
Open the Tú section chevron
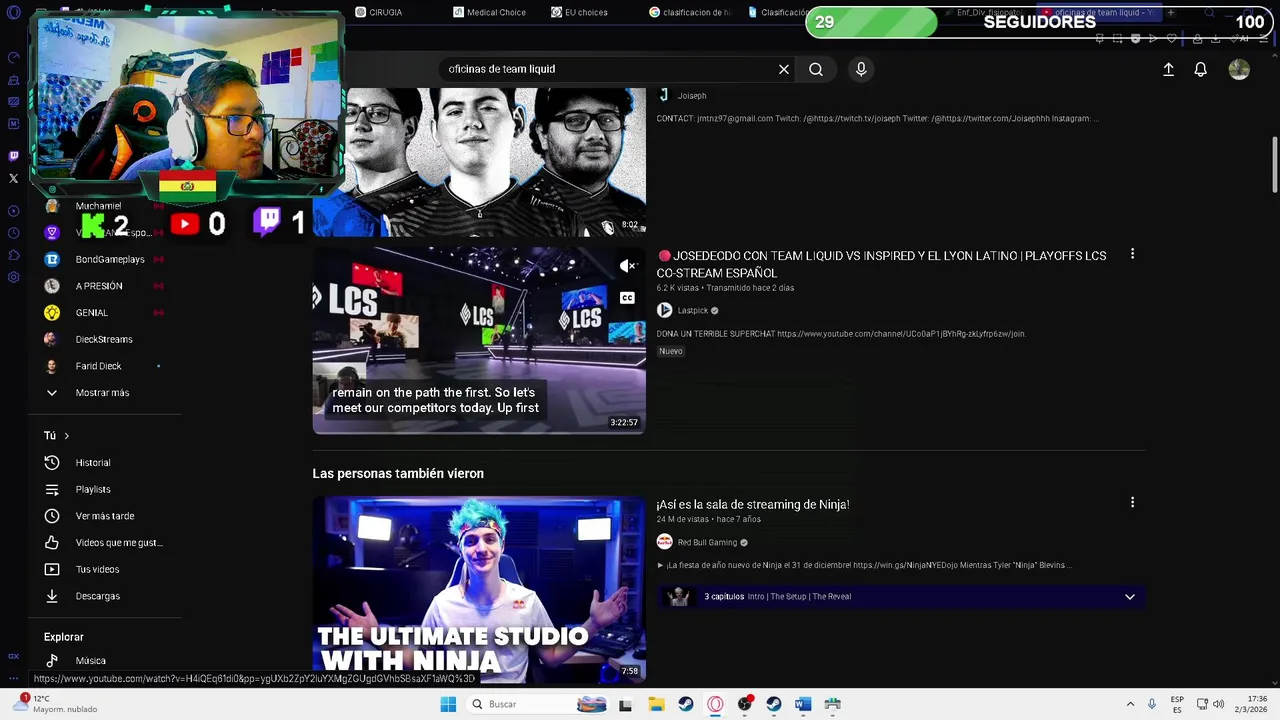(67, 436)
